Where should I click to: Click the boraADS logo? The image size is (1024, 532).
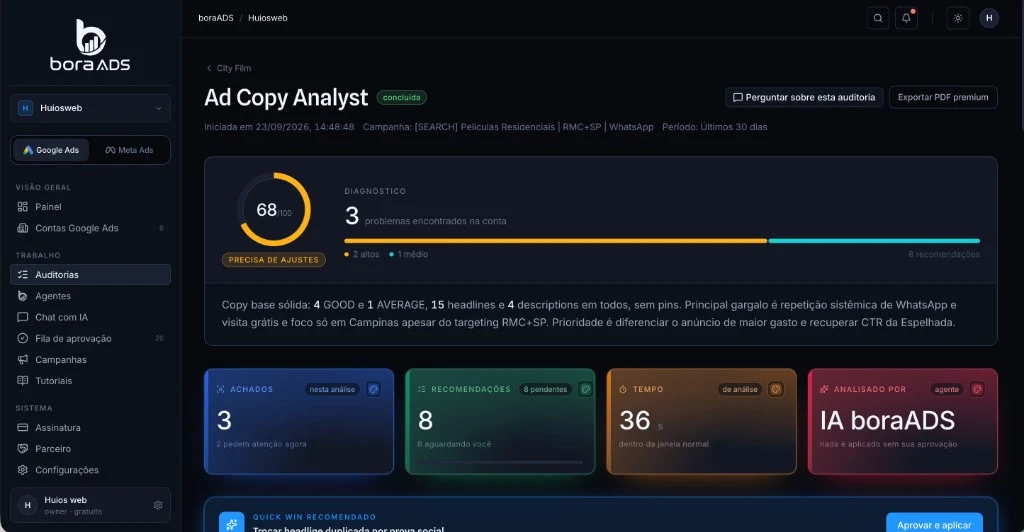[90, 45]
